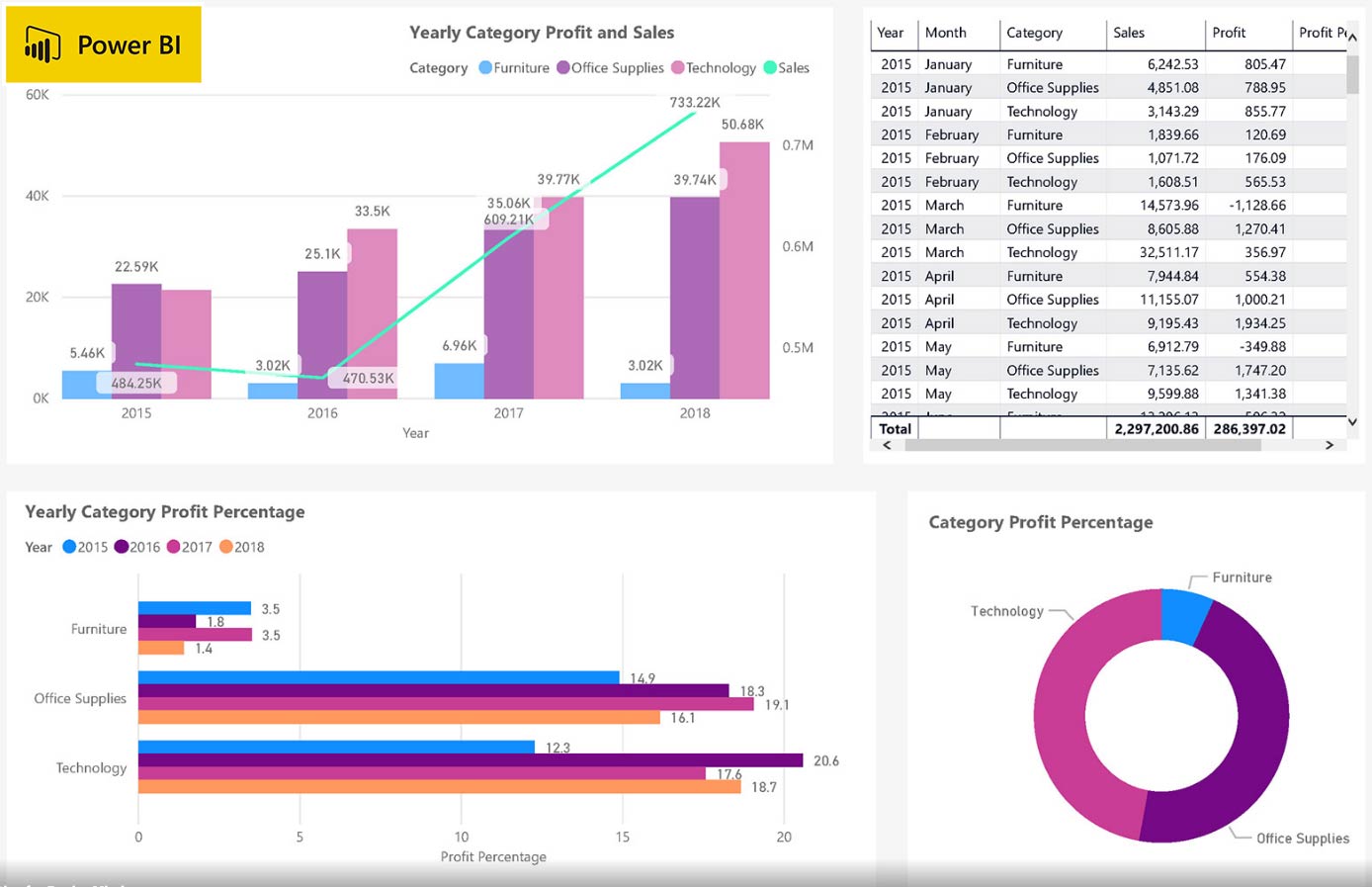Screen dimensions: 1372x887
Task: Click the 2015 year legend item
Action: point(85,547)
